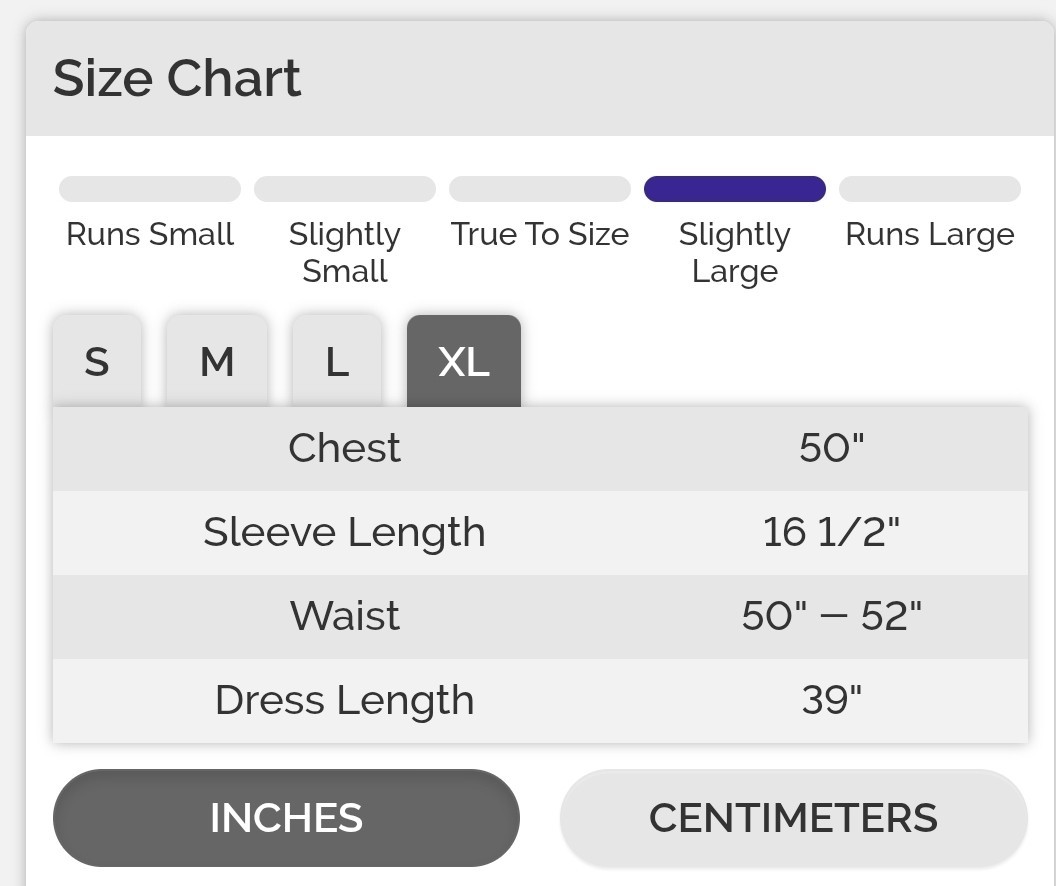Image resolution: width=1056 pixels, height=886 pixels.
Task: Click the Runs Small fit bar
Action: (x=150, y=189)
